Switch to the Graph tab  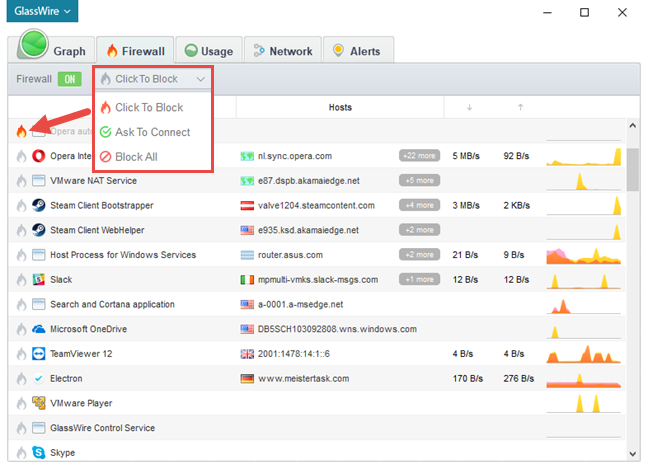(52, 49)
